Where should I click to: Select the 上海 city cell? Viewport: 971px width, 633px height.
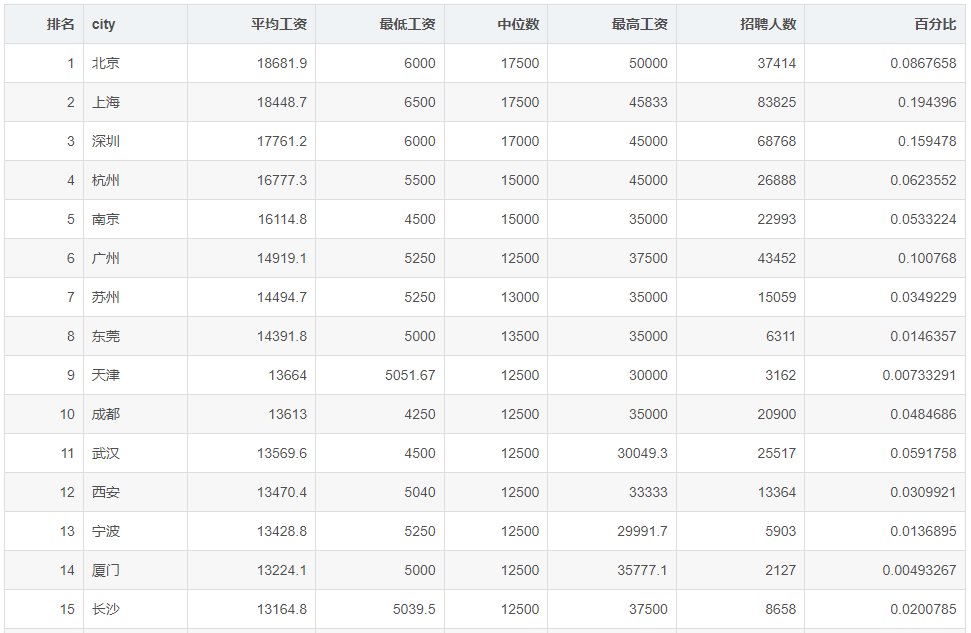click(136, 102)
